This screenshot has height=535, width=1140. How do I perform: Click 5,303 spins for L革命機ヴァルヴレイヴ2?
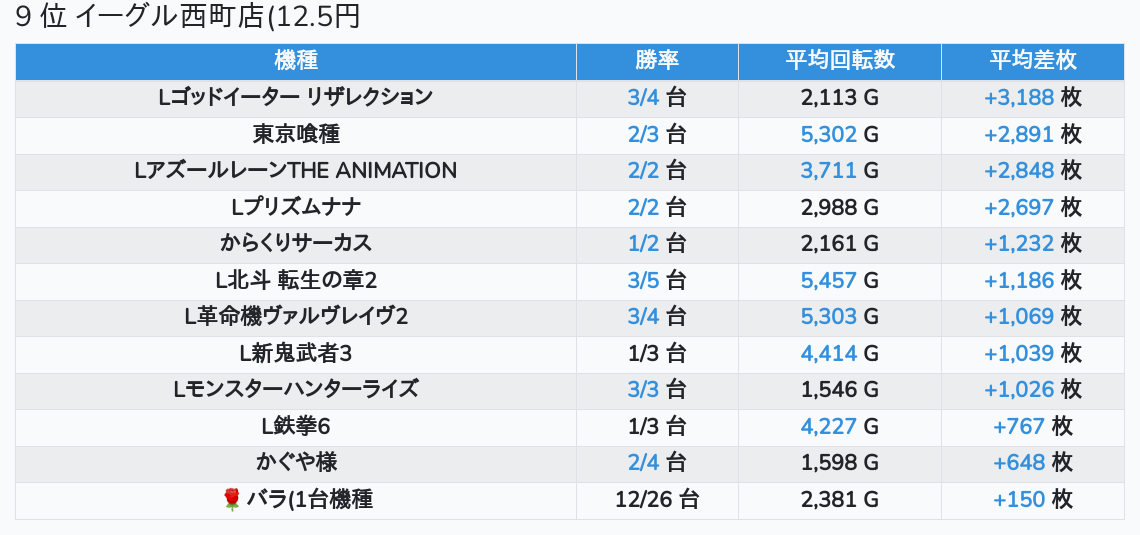click(828, 316)
